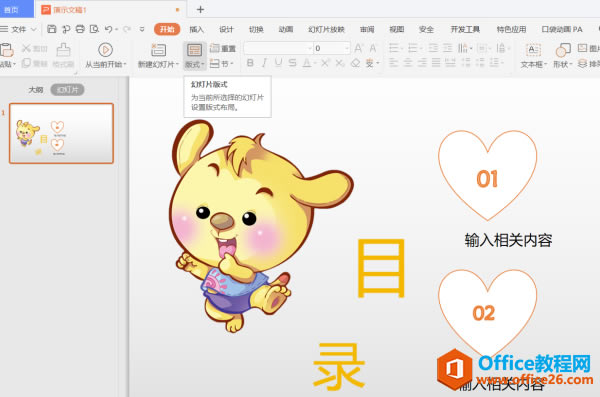600x397 pixels.
Task: Click the 重置 reset button
Action: [x=223, y=48]
